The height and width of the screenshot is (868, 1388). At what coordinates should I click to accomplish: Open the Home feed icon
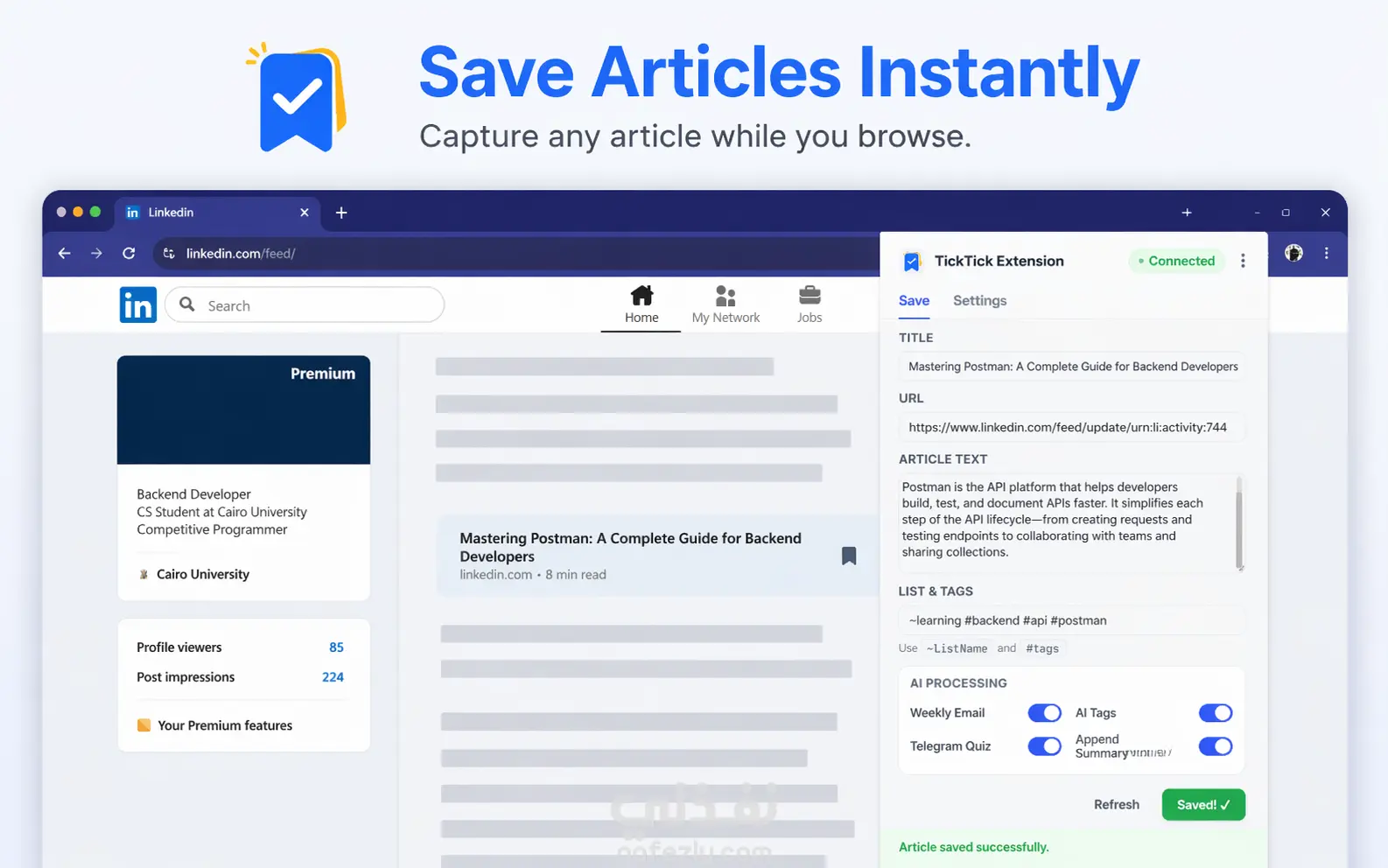pos(641,295)
